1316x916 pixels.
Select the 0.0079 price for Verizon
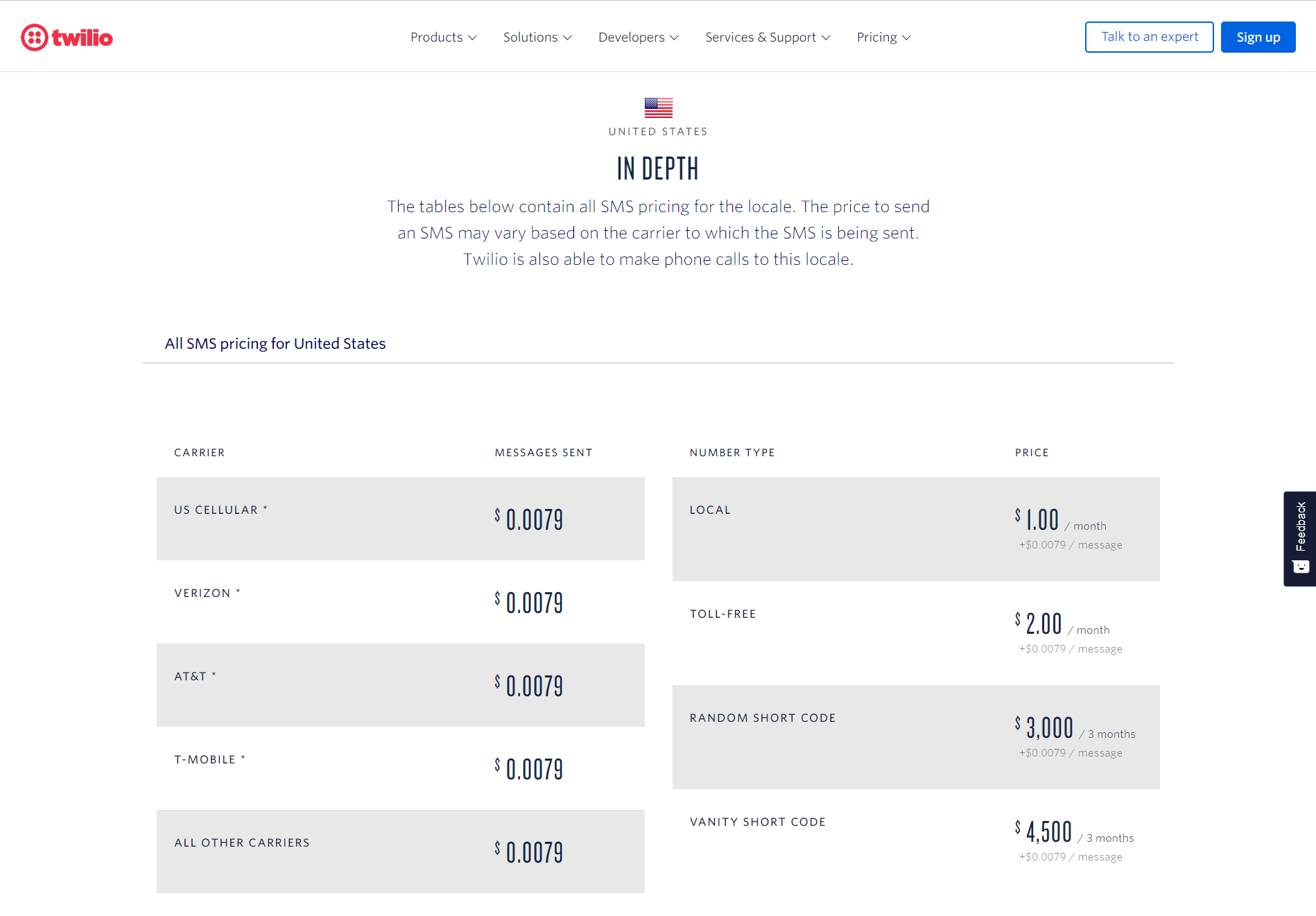point(529,603)
